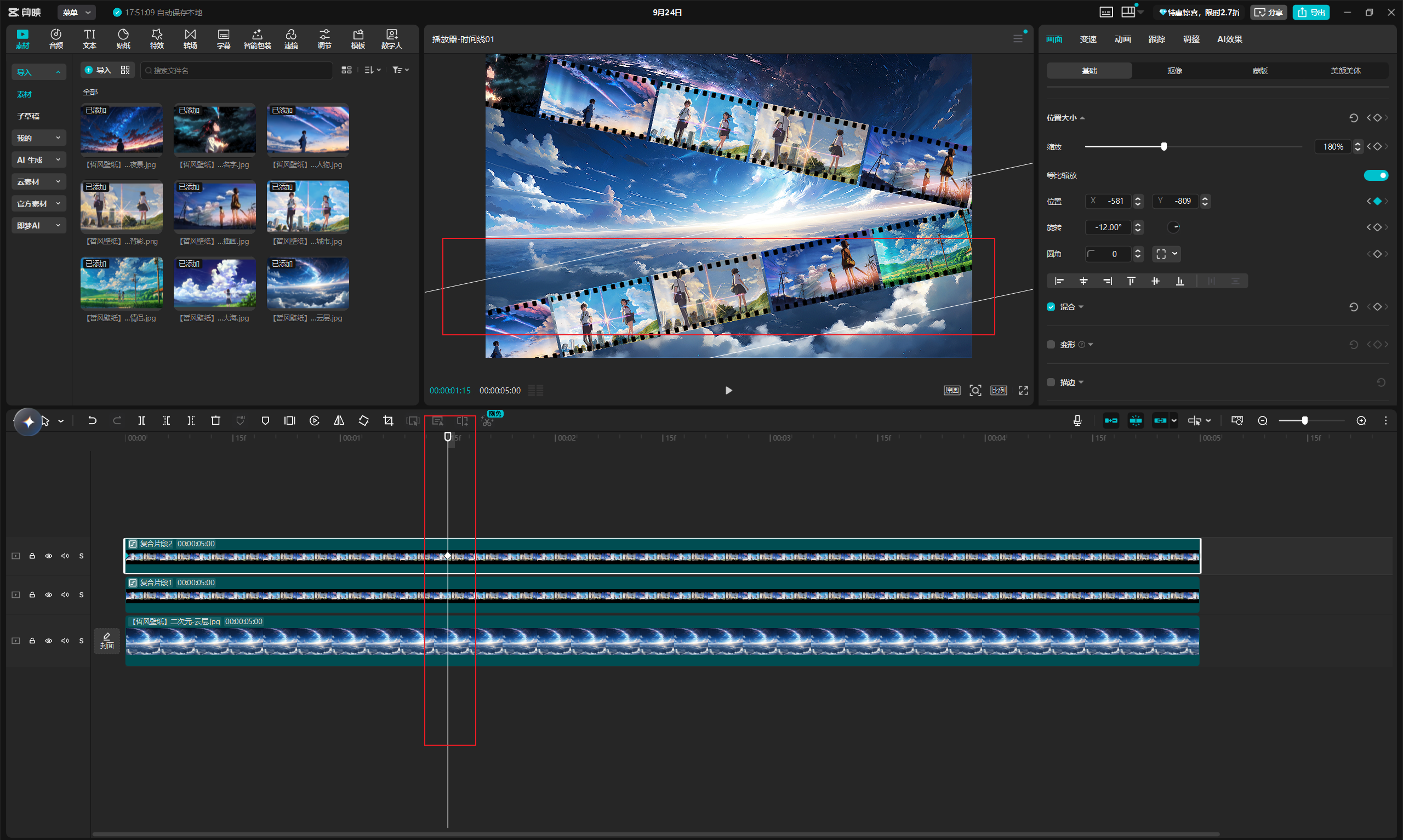Click the mirror flip icon in timeline toolbar

[x=339, y=421]
